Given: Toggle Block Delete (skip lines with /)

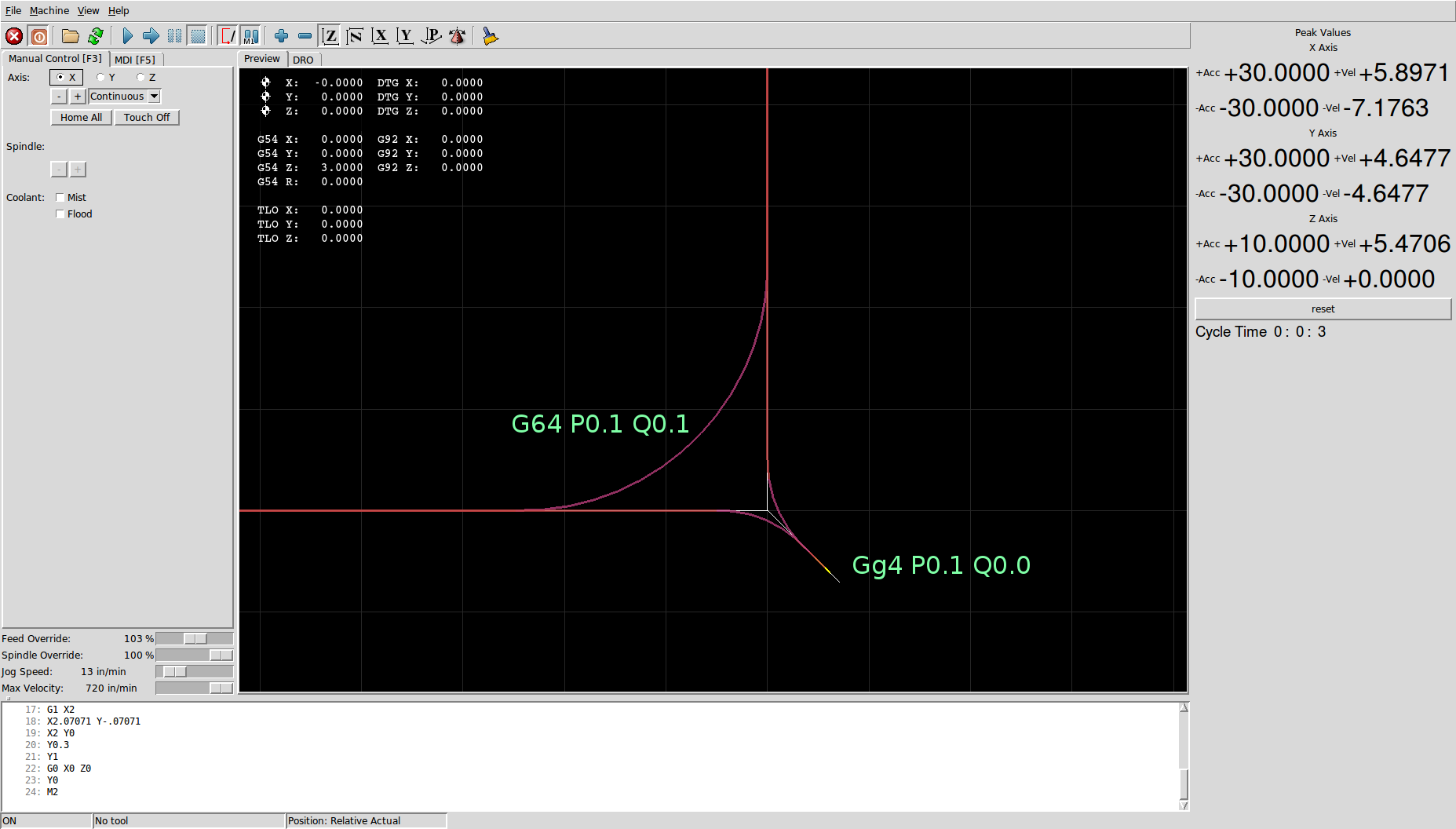Looking at the screenshot, I should tap(228, 36).
